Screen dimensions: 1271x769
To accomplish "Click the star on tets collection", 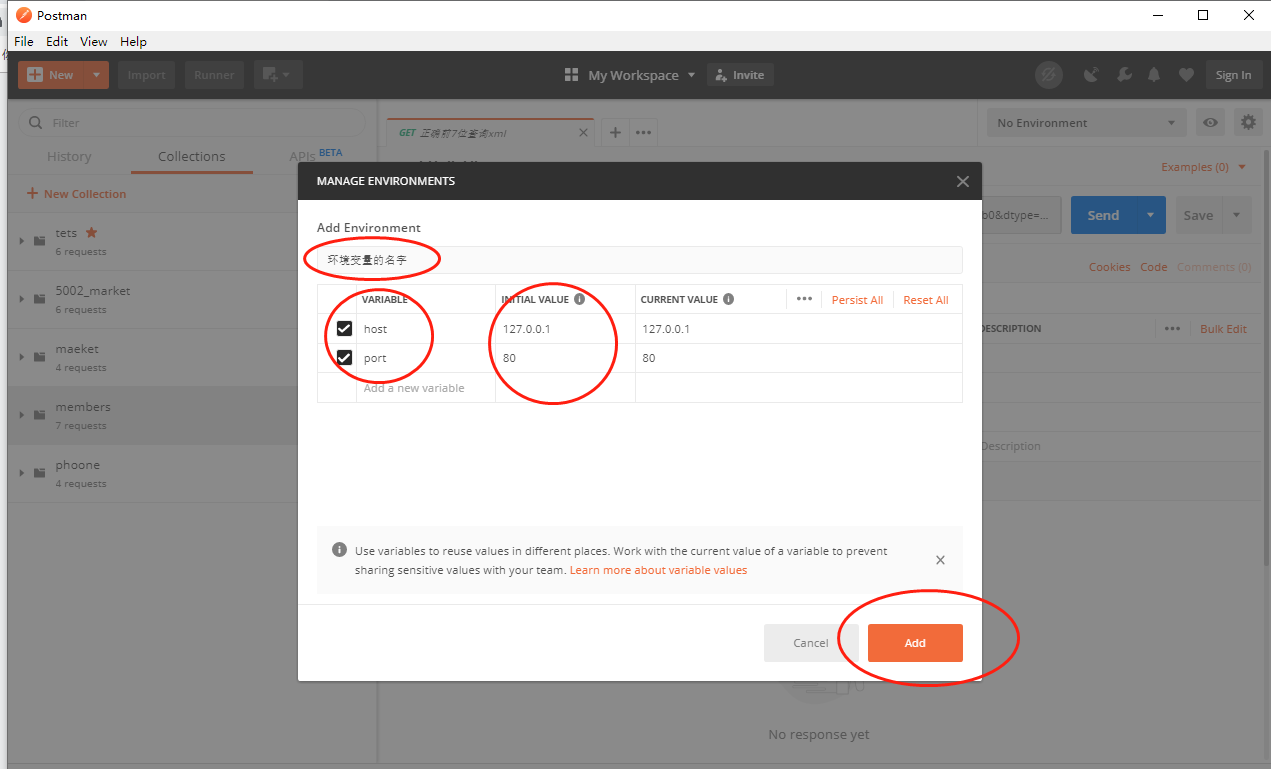I will tap(92, 233).
